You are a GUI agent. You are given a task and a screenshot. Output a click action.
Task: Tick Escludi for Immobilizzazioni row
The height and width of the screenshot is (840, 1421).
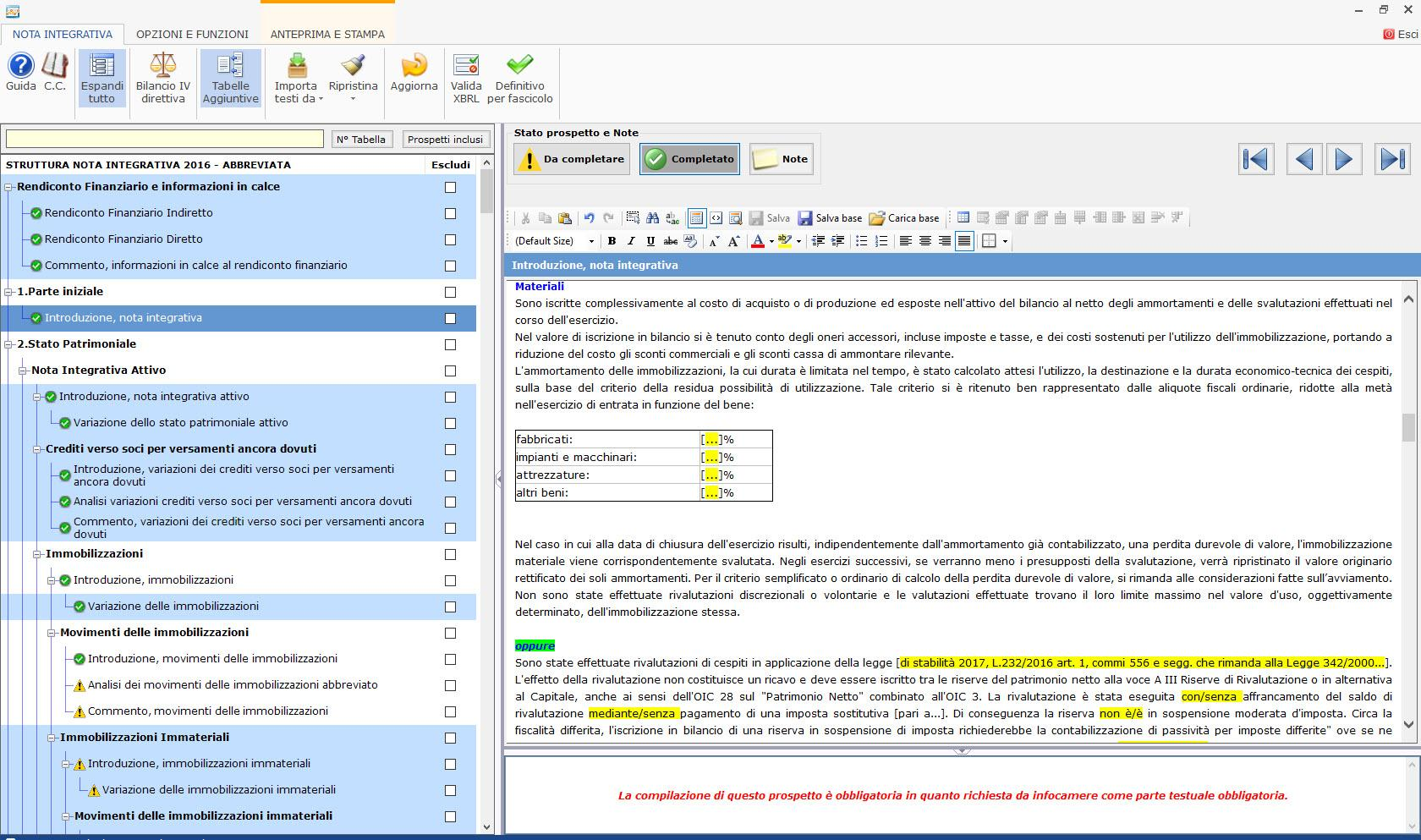(x=450, y=555)
